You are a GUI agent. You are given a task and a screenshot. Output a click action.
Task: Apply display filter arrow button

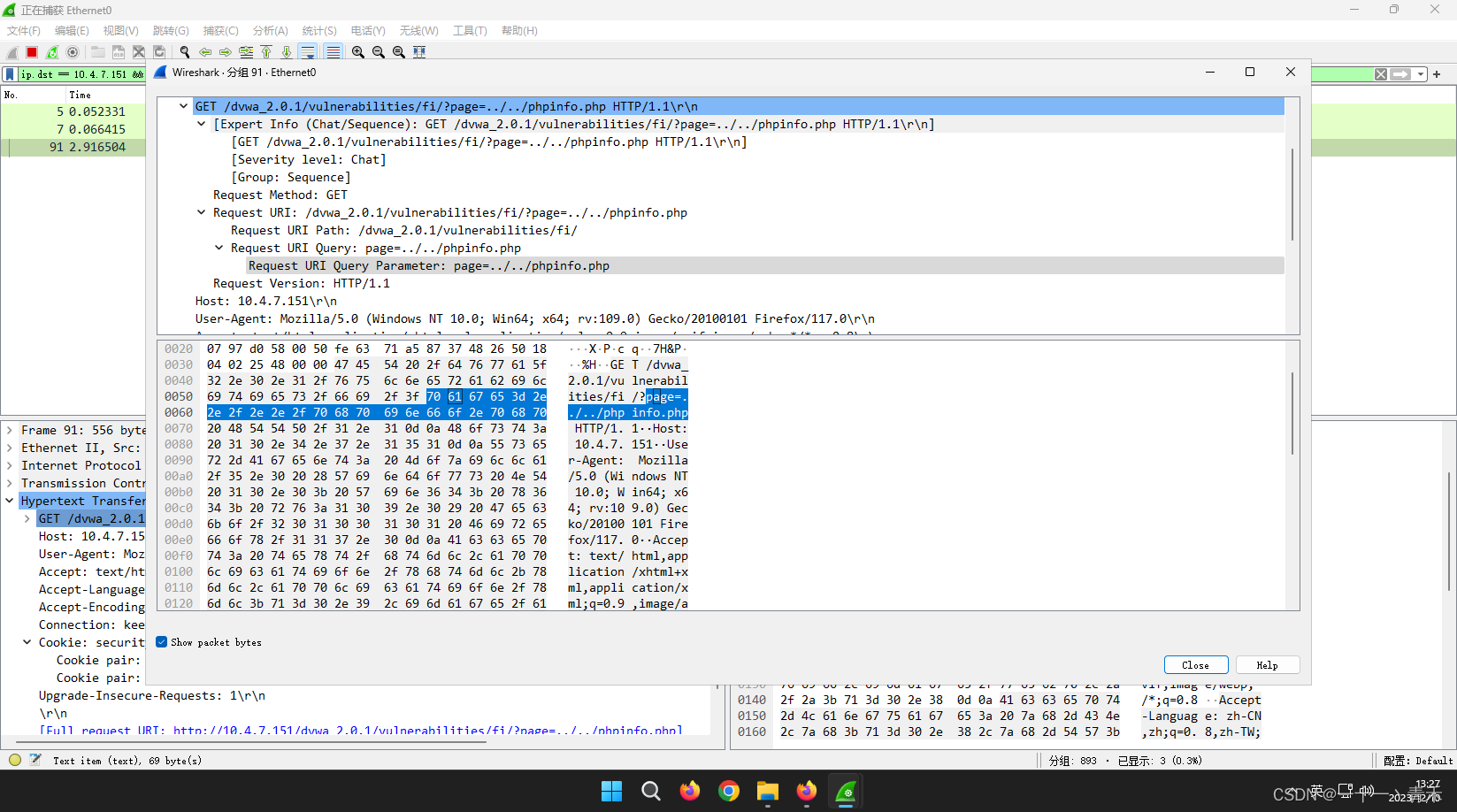(1400, 74)
